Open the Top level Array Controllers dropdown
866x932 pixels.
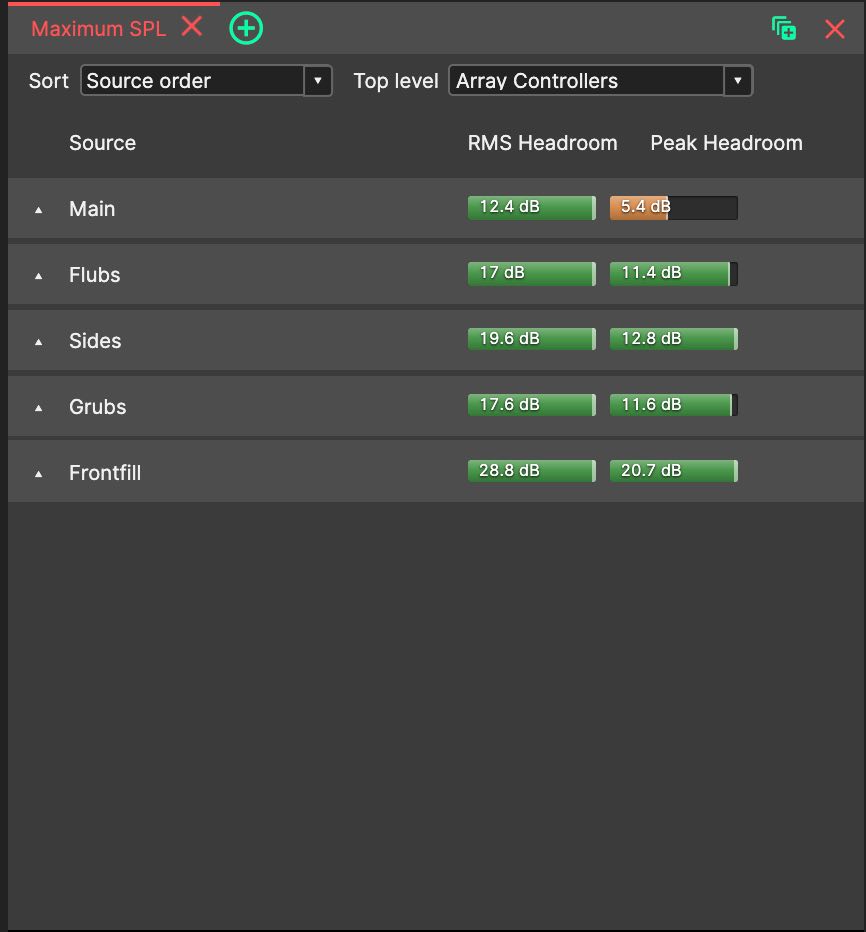tap(601, 81)
